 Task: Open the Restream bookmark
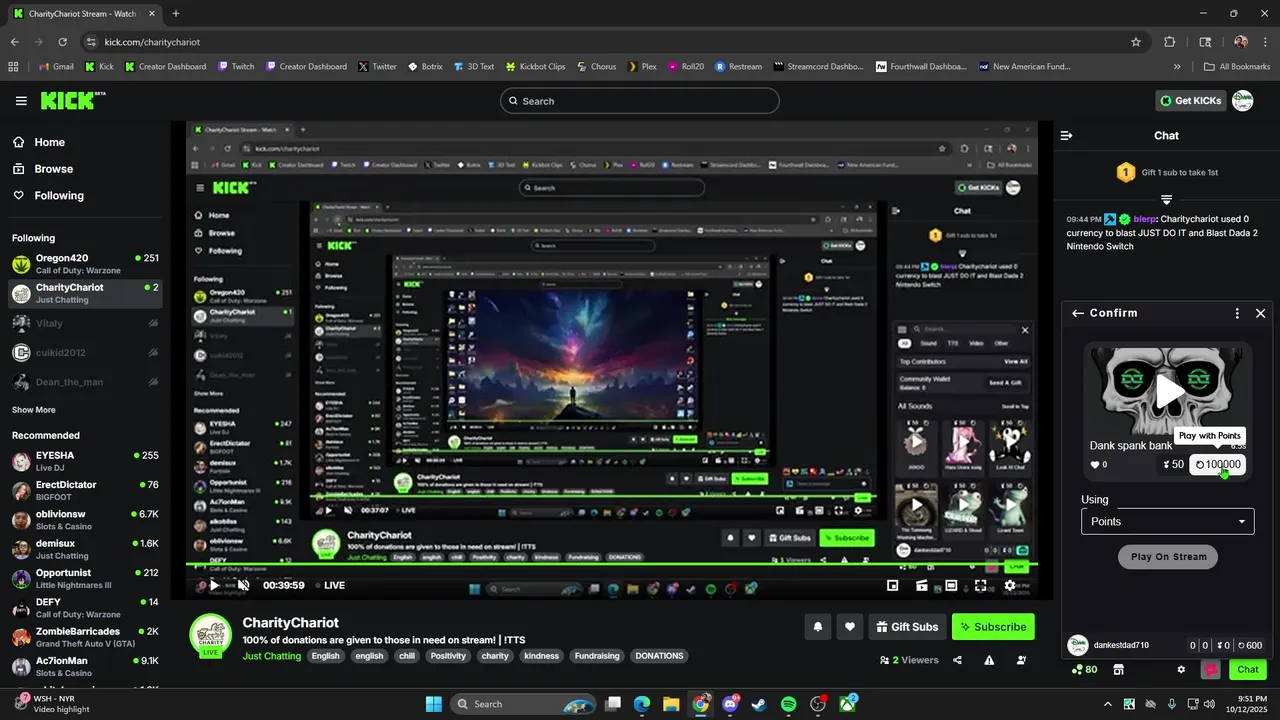(x=738, y=67)
